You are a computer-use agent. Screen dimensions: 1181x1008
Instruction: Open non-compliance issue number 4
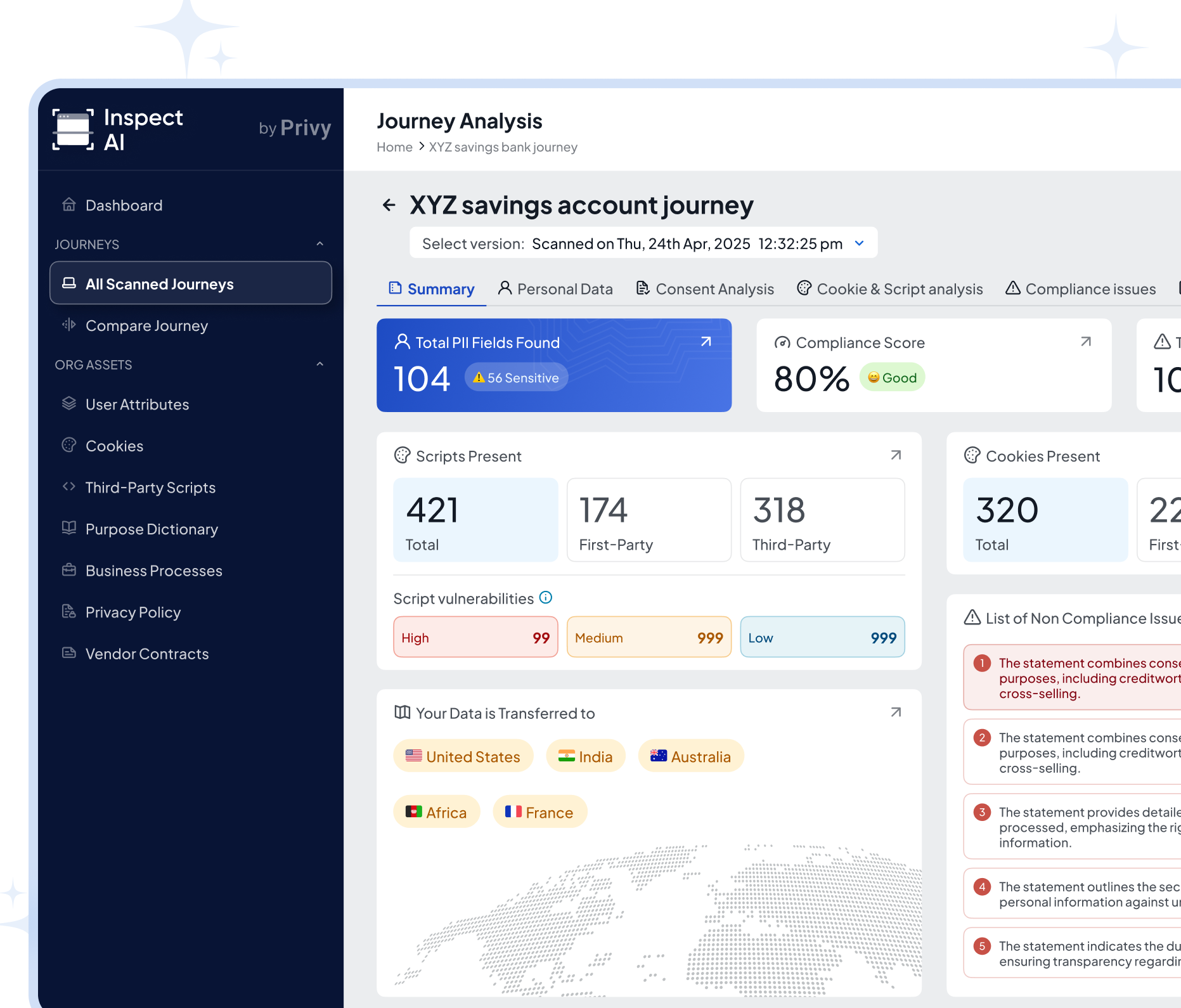(1072, 894)
